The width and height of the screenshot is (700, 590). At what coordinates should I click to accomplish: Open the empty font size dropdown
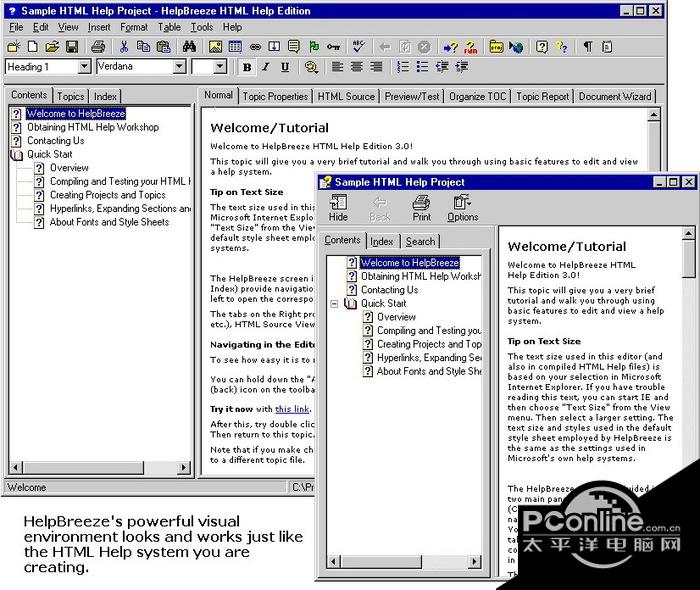click(x=220, y=67)
